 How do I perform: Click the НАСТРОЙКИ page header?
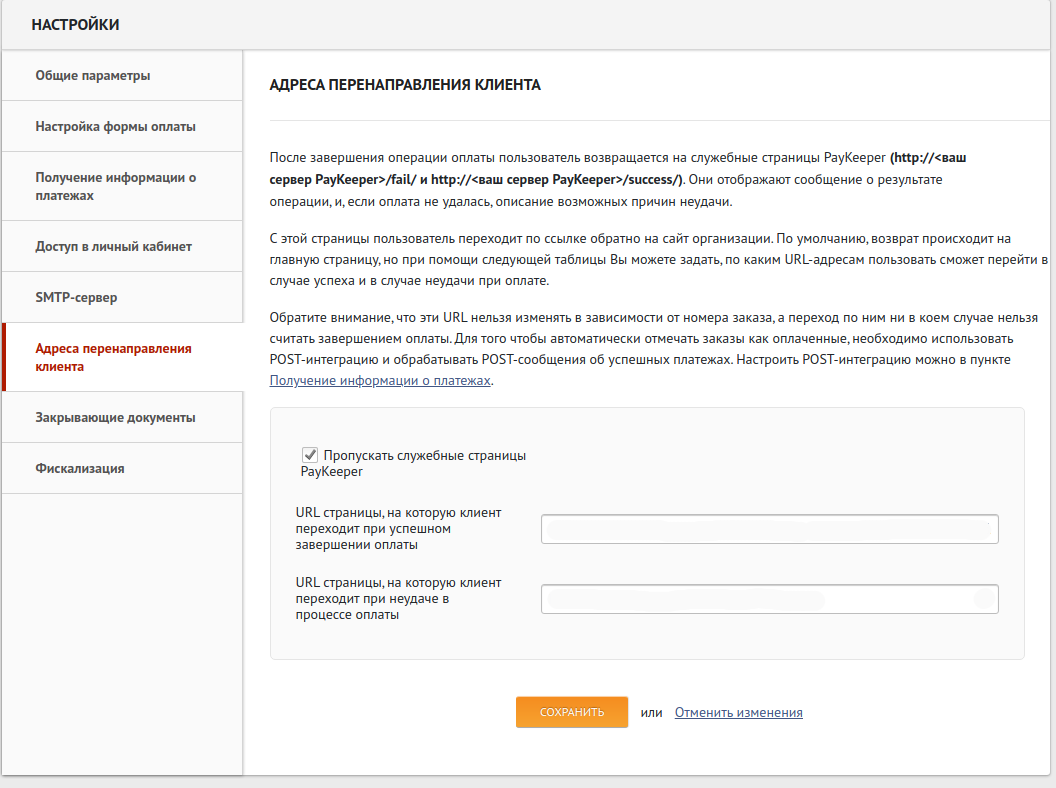click(75, 25)
